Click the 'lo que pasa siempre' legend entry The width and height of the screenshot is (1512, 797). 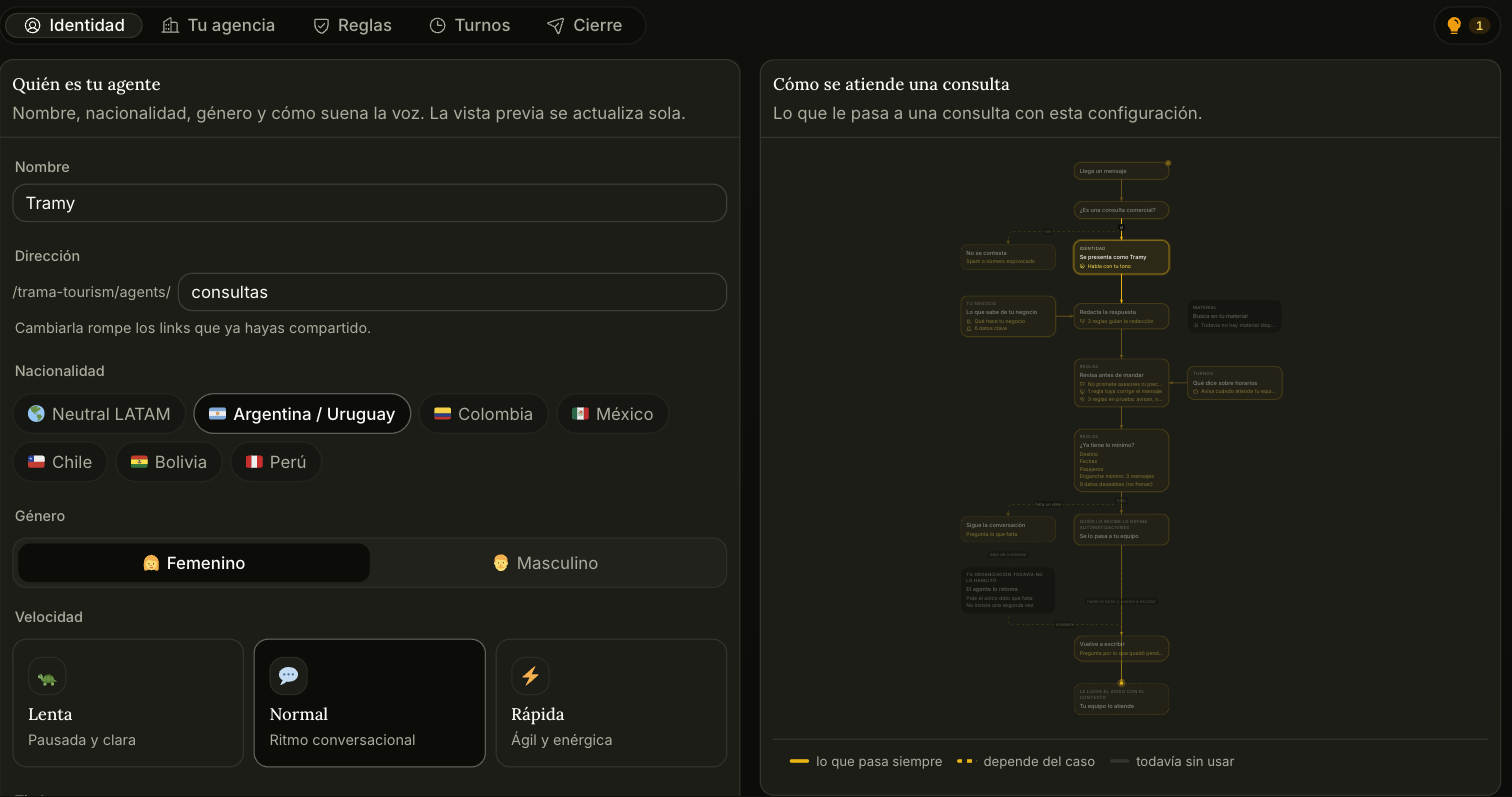pos(866,762)
